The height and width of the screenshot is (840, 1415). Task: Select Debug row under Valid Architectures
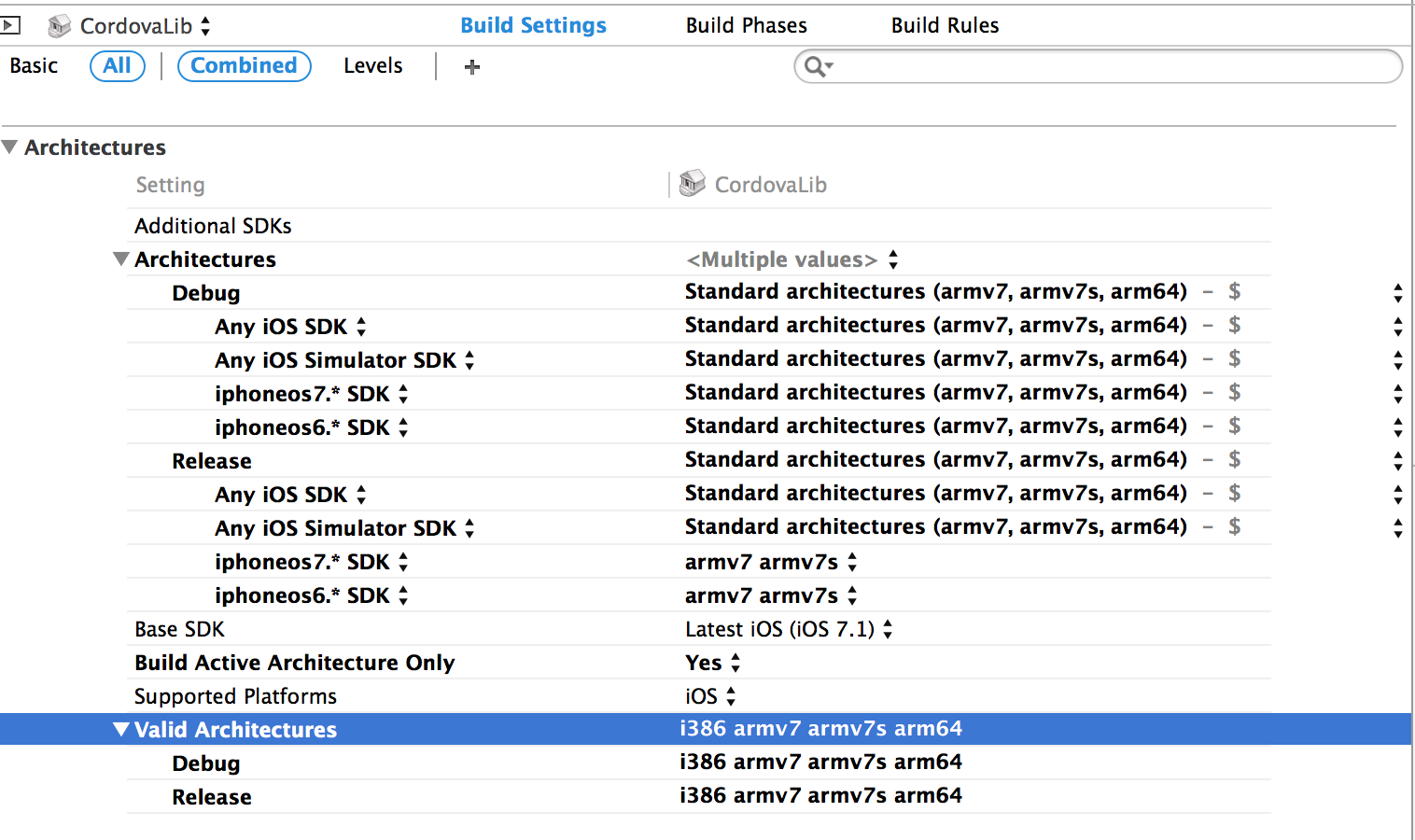pos(699,763)
